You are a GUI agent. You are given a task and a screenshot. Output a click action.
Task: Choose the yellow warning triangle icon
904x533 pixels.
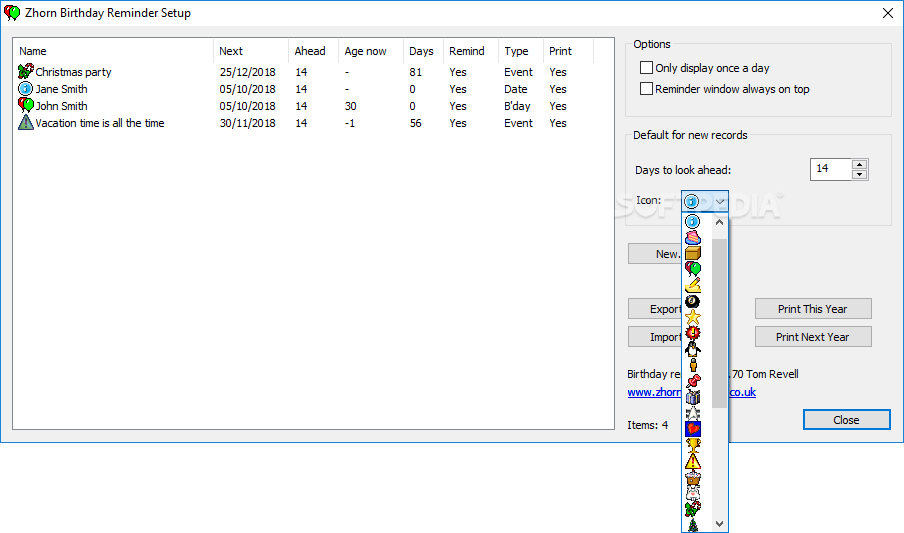pos(692,461)
